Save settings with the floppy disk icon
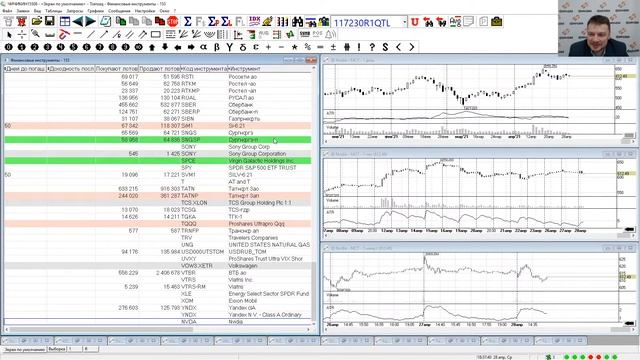 (50, 21)
